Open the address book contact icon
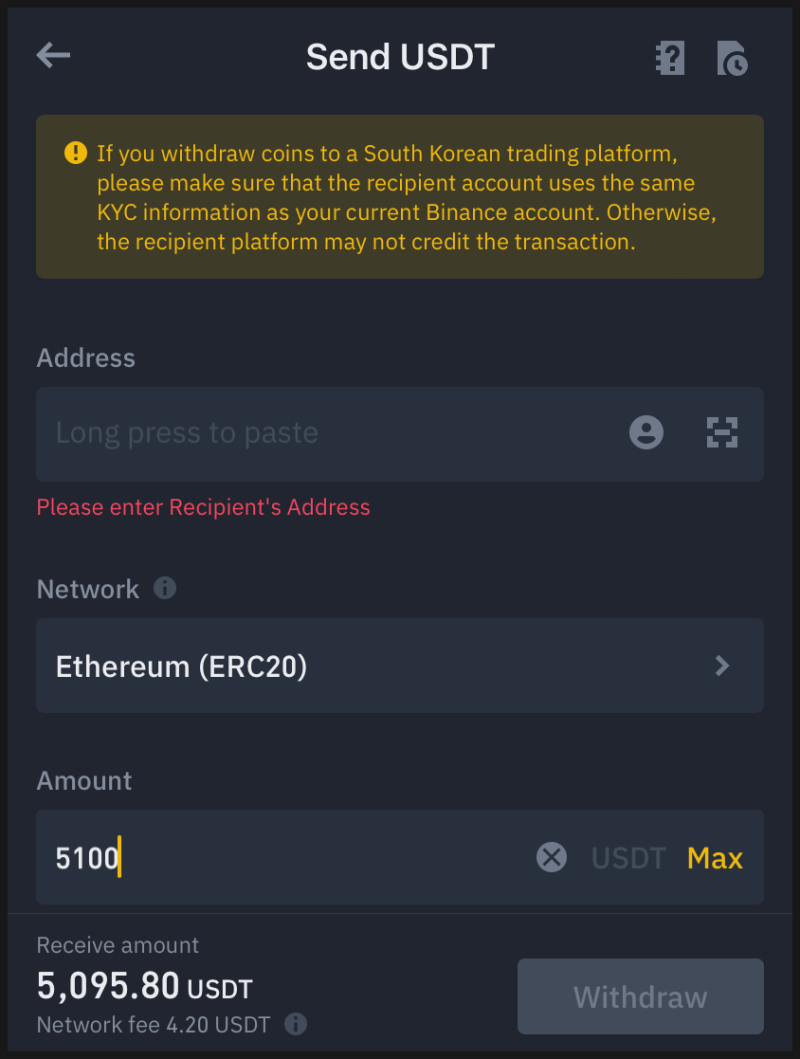The image size is (800, 1059). pyautogui.click(x=646, y=433)
